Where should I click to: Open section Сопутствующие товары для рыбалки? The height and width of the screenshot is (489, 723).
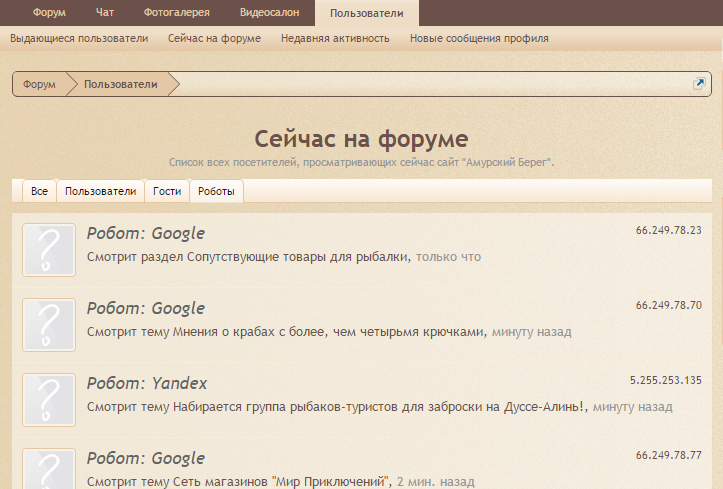tap(298, 257)
